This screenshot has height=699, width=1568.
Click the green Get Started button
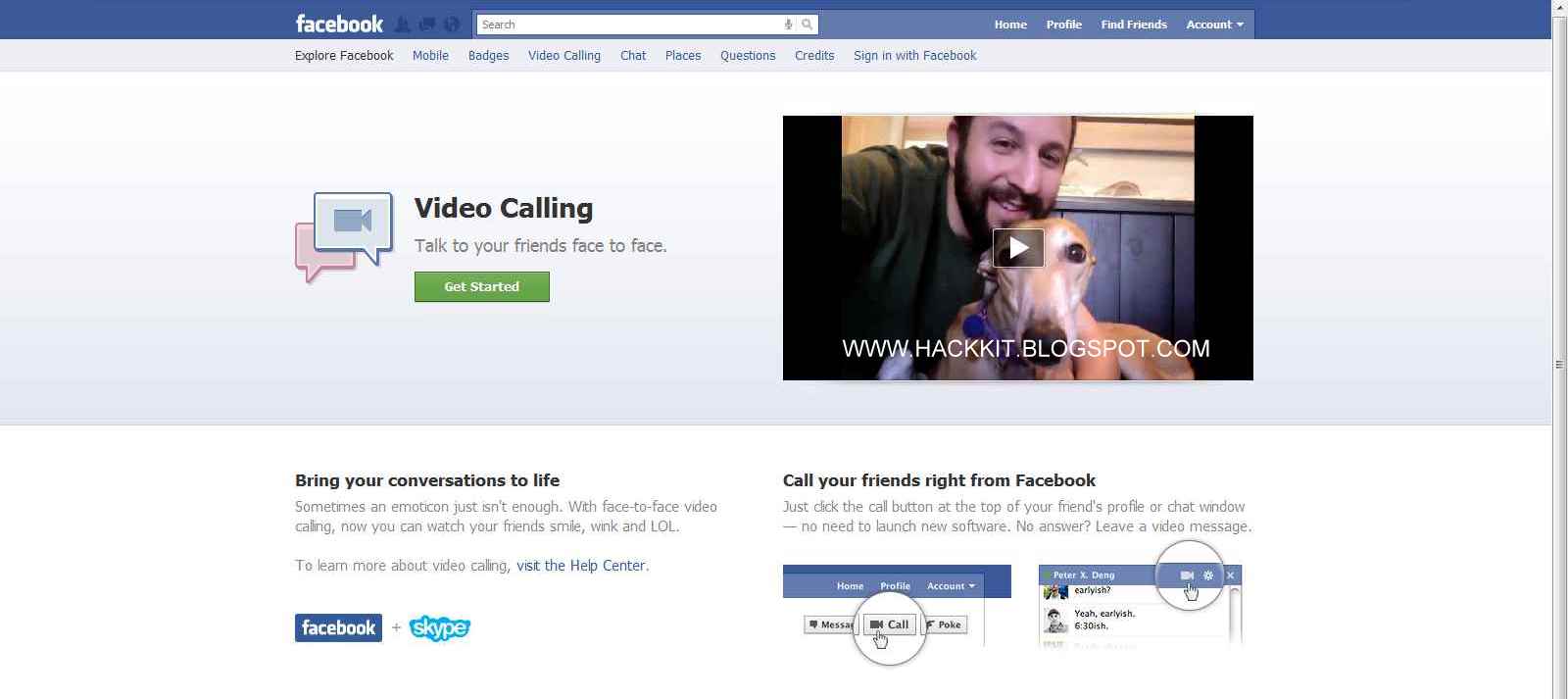click(x=482, y=286)
